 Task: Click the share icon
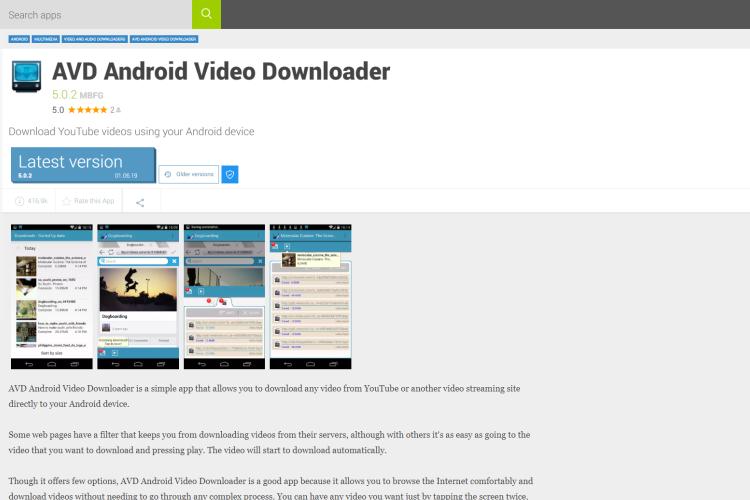pos(140,203)
